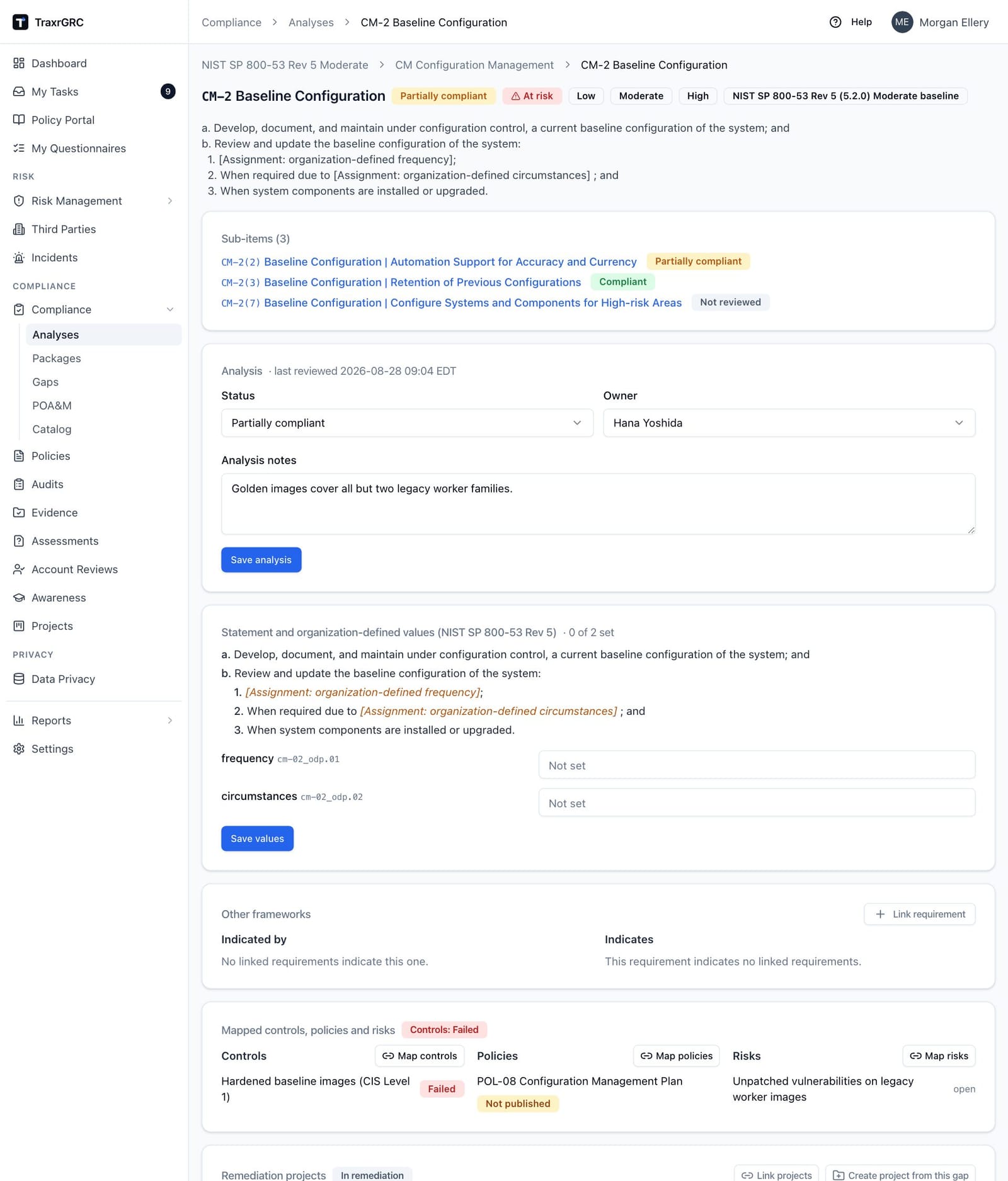This screenshot has width=1008, height=1181.
Task: Click the ME user avatar
Action: [902, 22]
